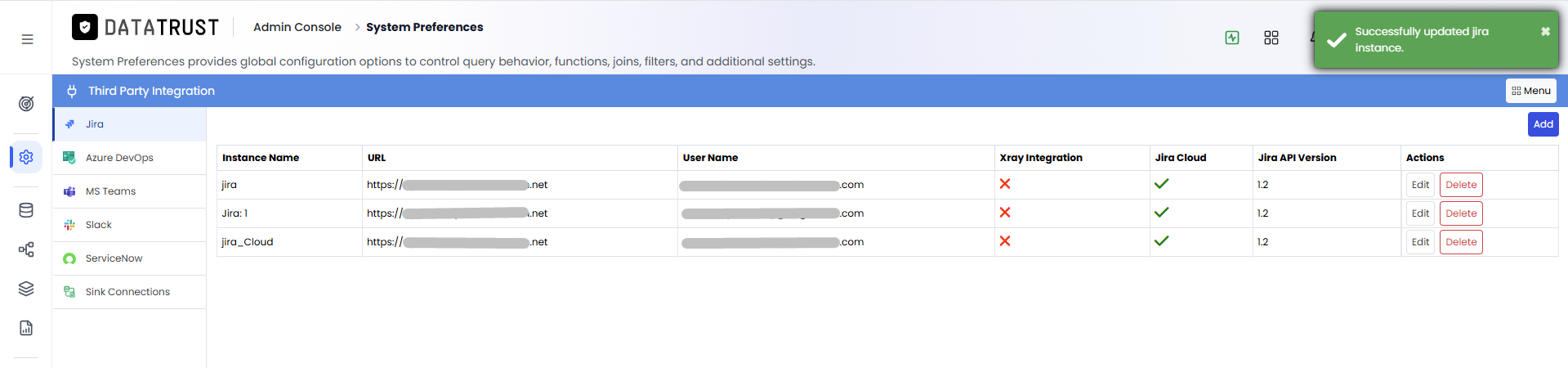This screenshot has height=368, width=1568.
Task: Select the settings gear sidebar icon
Action: 26,157
